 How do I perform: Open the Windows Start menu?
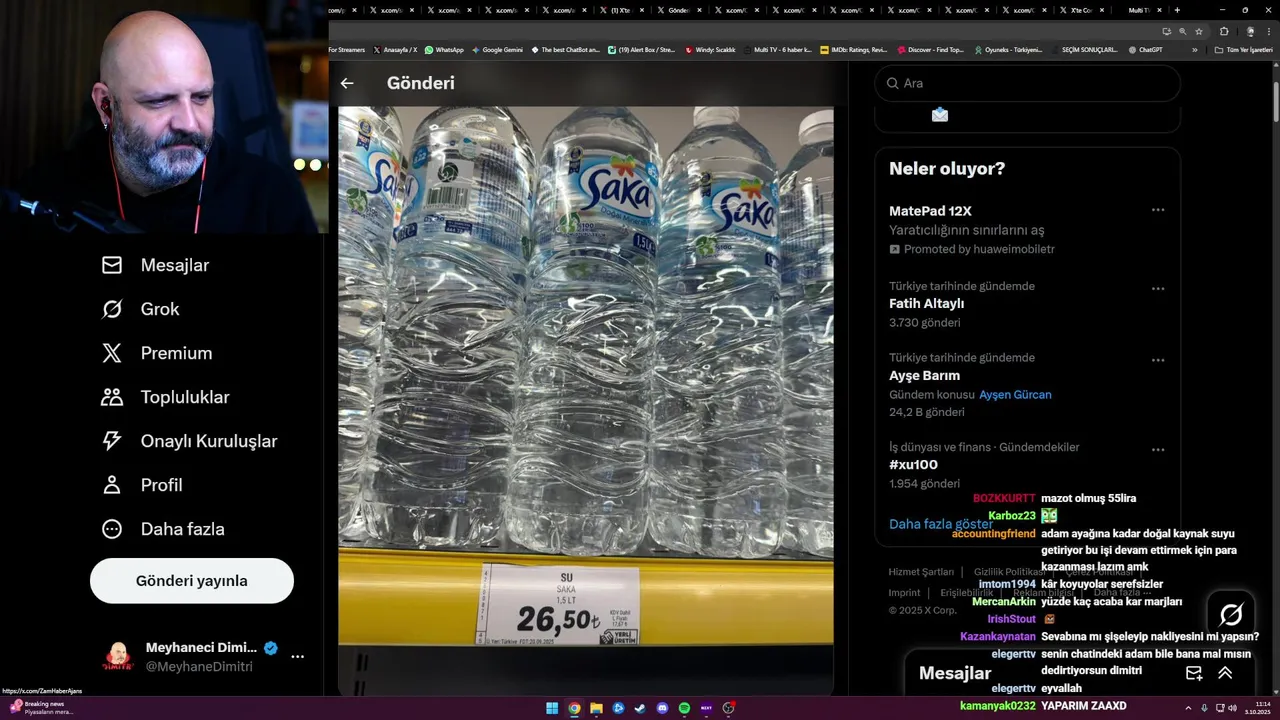point(552,708)
